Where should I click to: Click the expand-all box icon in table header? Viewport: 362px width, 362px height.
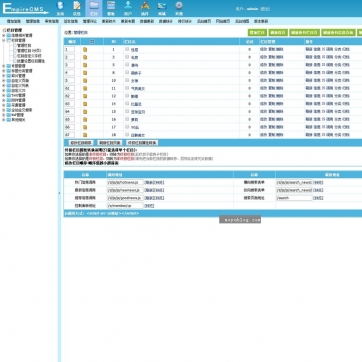pyautogui.click(x=92, y=42)
